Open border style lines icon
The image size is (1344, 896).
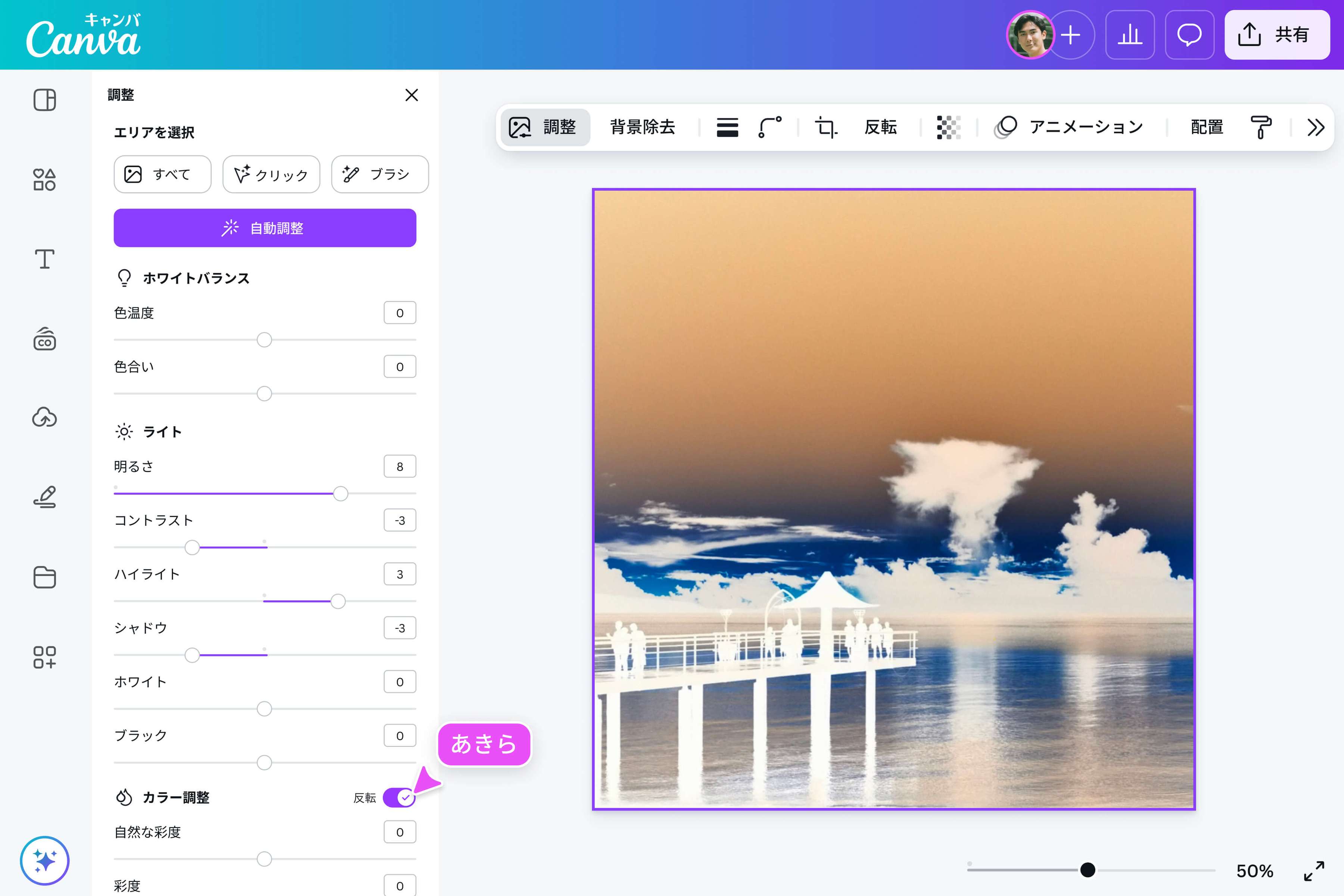(x=727, y=127)
